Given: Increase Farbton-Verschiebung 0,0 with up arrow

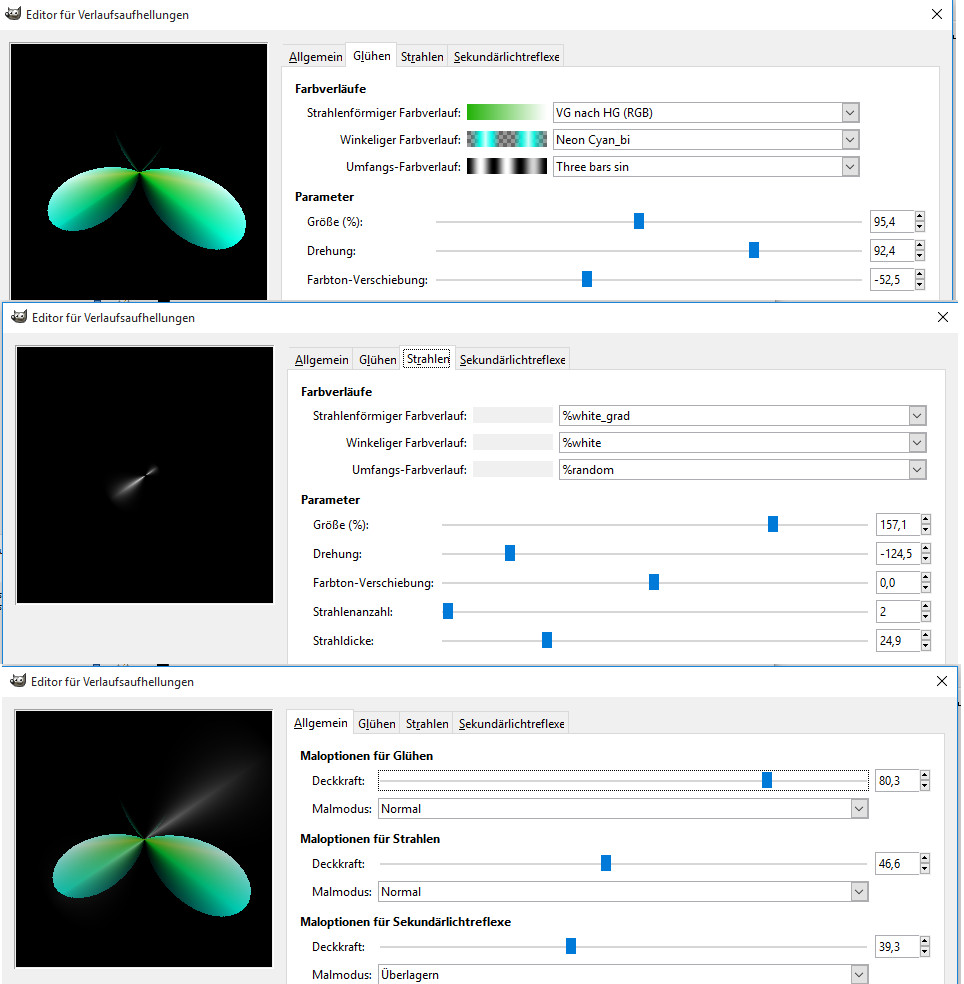Looking at the screenshot, I should (x=926, y=577).
